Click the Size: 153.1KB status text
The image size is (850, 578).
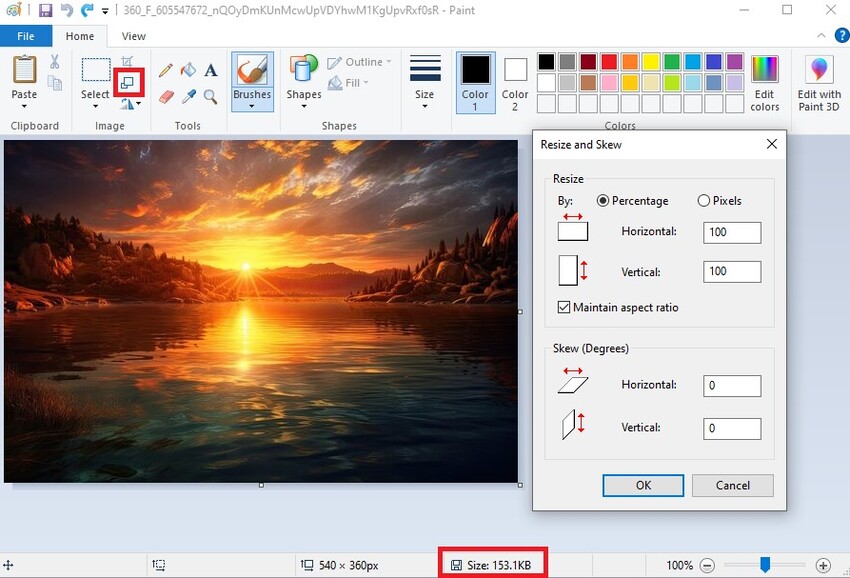click(x=499, y=566)
